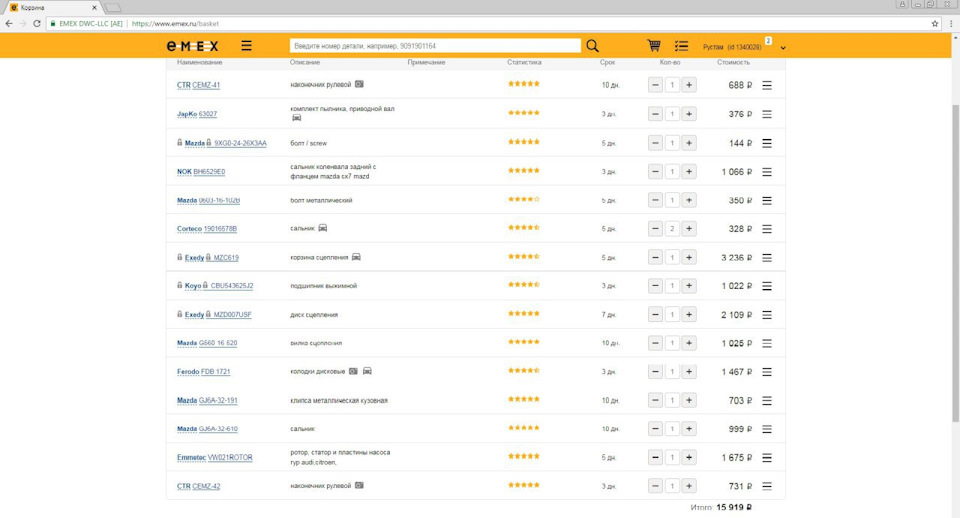The height and width of the screenshot is (518, 960).
Task: Open part link VW021ROTOR
Action: click(230, 457)
